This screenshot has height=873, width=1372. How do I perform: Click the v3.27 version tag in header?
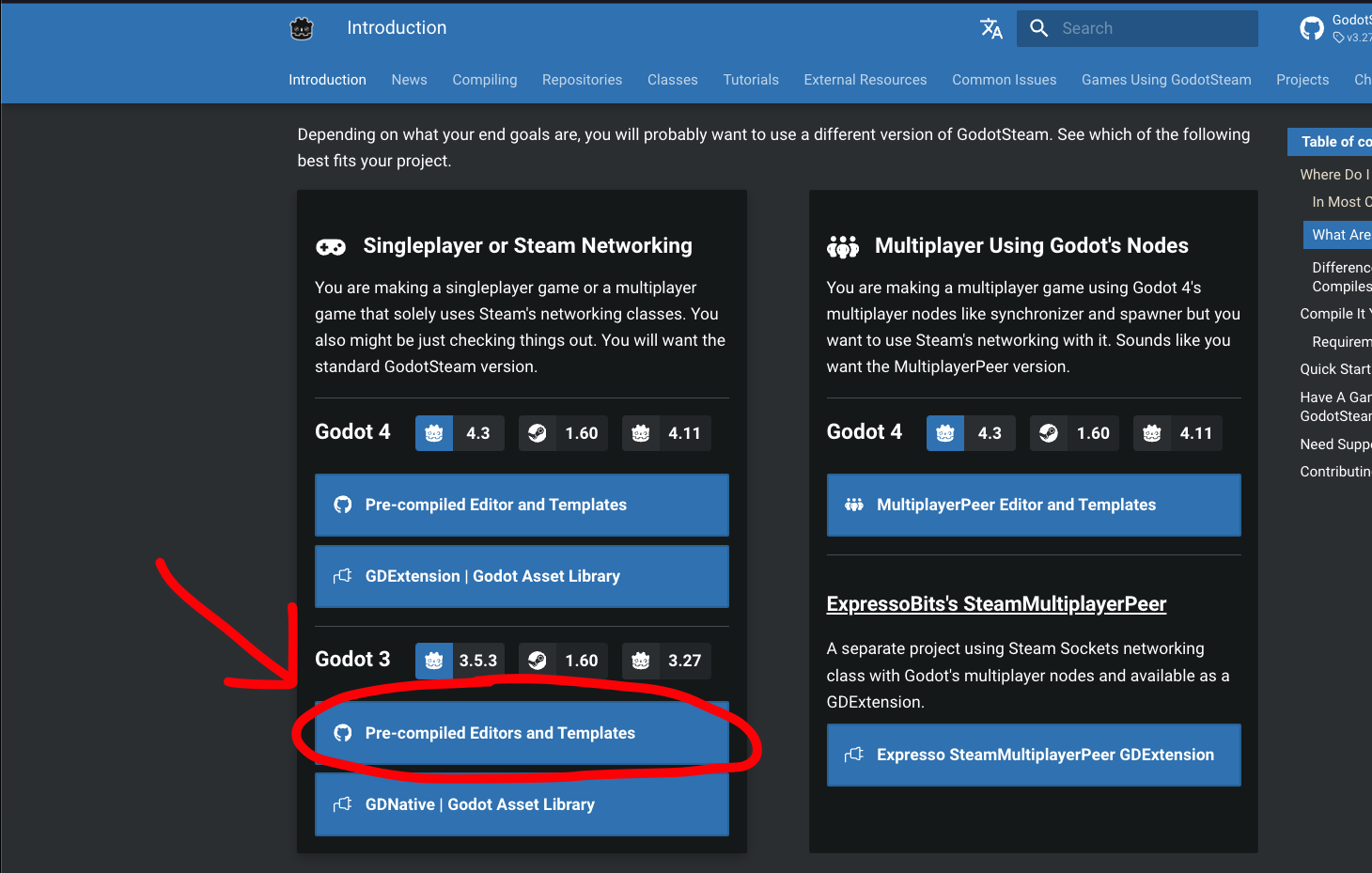click(1353, 38)
